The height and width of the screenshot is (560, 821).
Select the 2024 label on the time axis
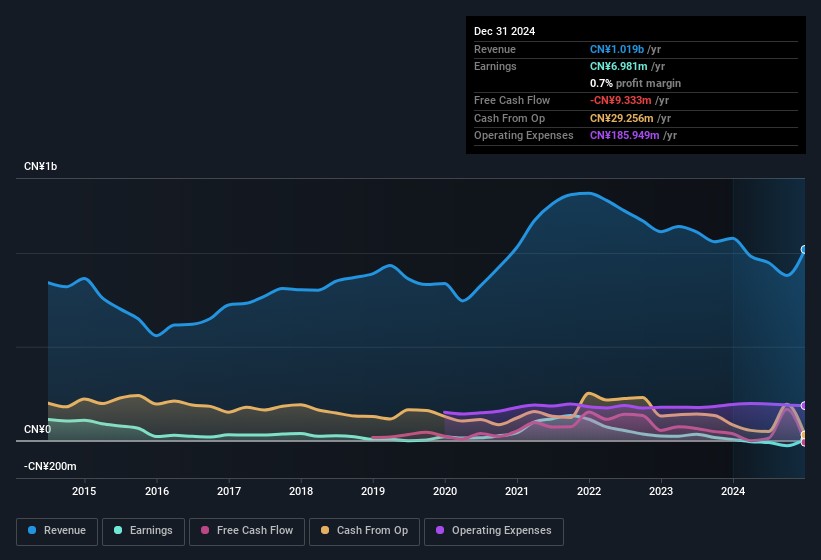pos(733,491)
